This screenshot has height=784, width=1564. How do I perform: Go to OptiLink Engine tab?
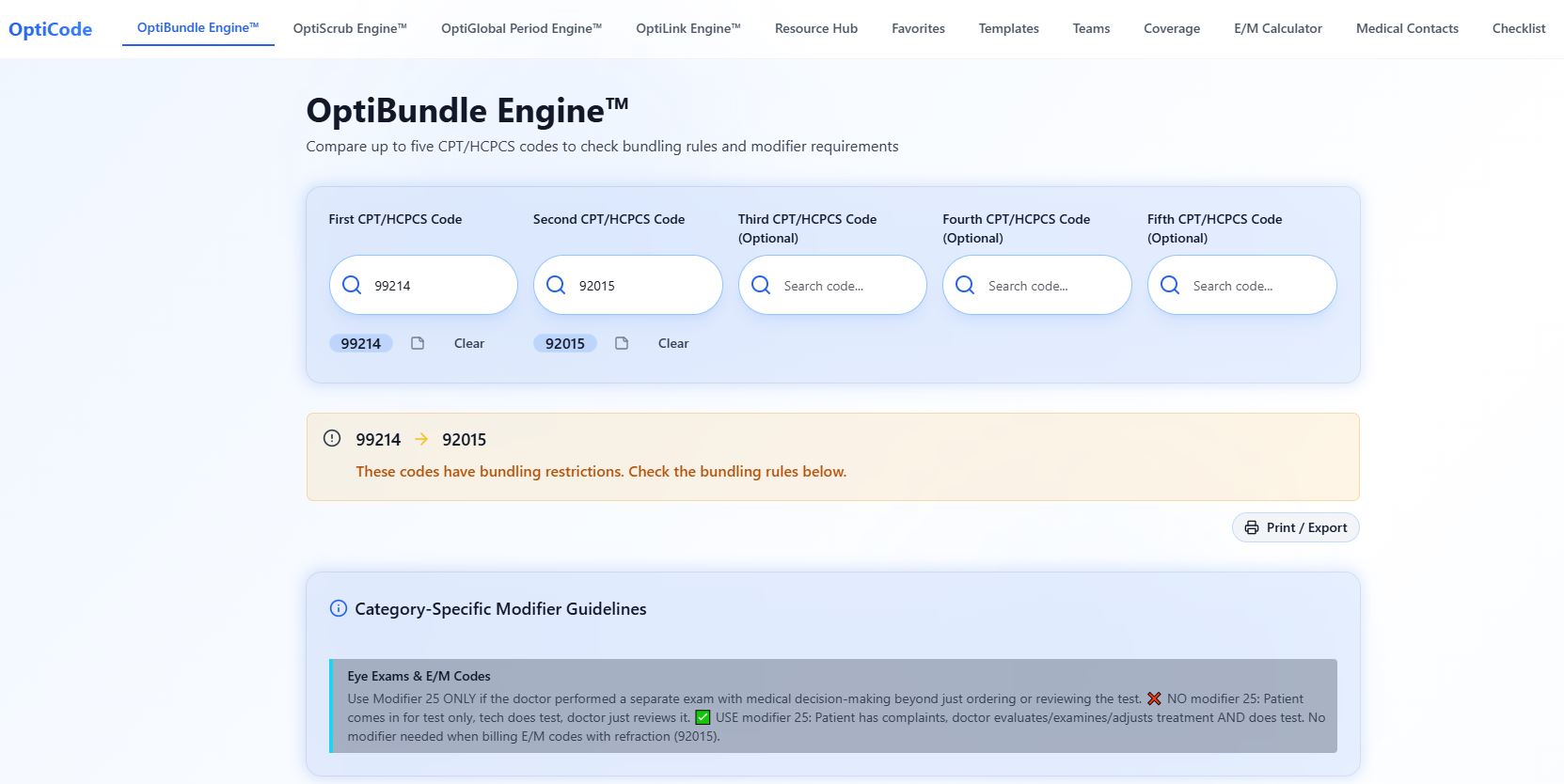pos(688,28)
